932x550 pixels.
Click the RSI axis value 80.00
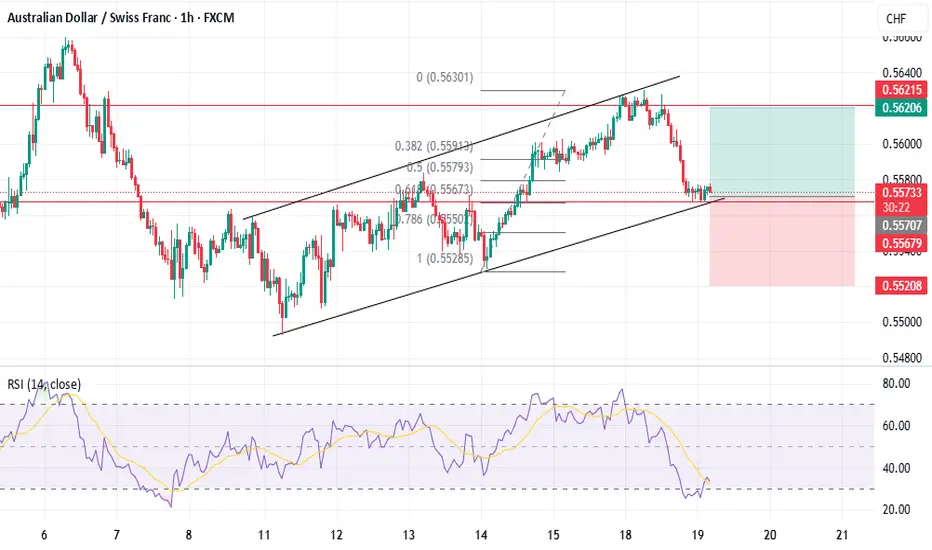point(896,384)
